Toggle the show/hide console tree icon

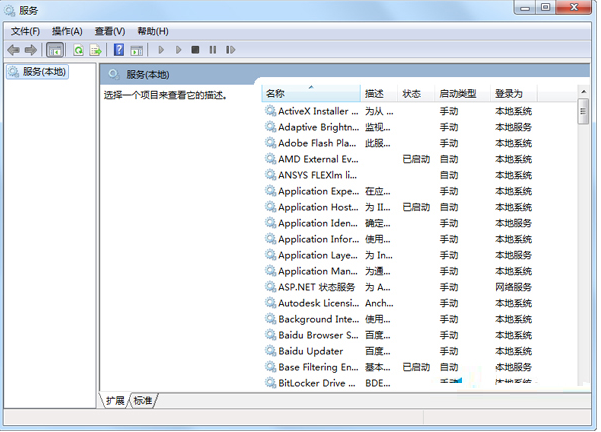pyautogui.click(x=55, y=49)
